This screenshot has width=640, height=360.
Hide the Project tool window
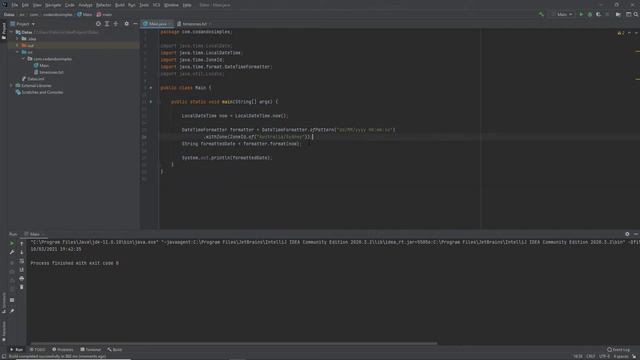[136, 24]
